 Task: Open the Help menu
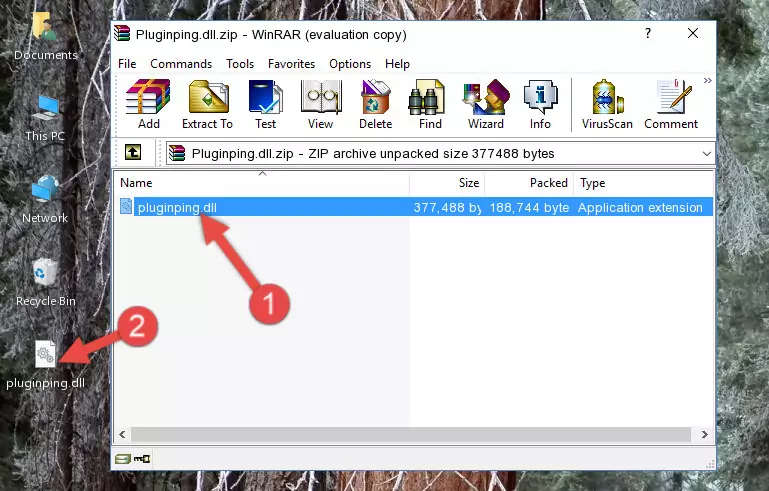[x=397, y=64]
